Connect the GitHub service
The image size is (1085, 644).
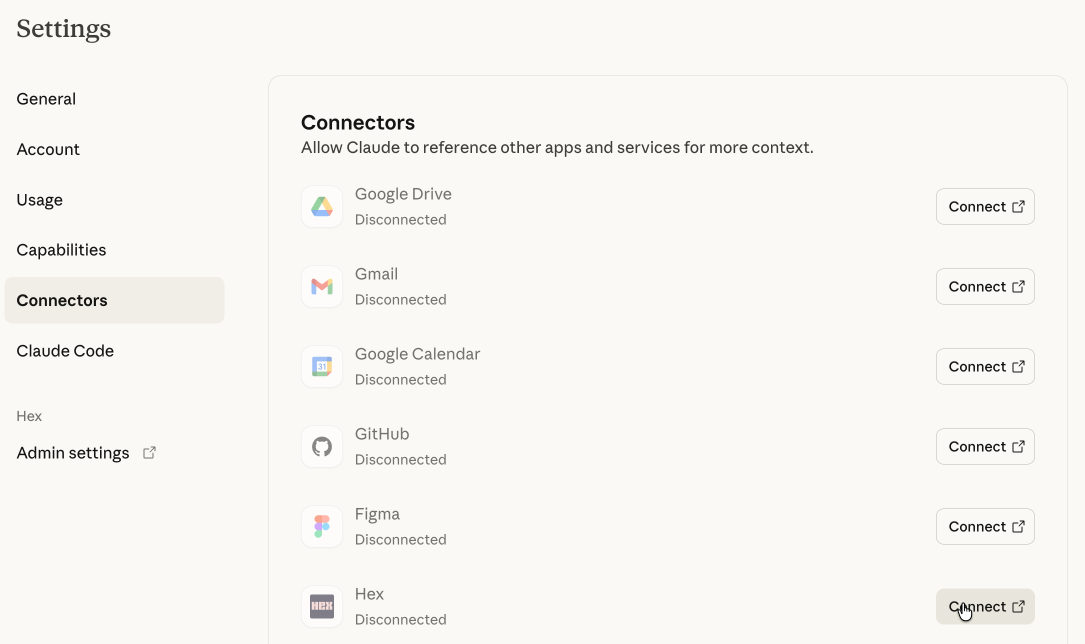click(x=985, y=446)
